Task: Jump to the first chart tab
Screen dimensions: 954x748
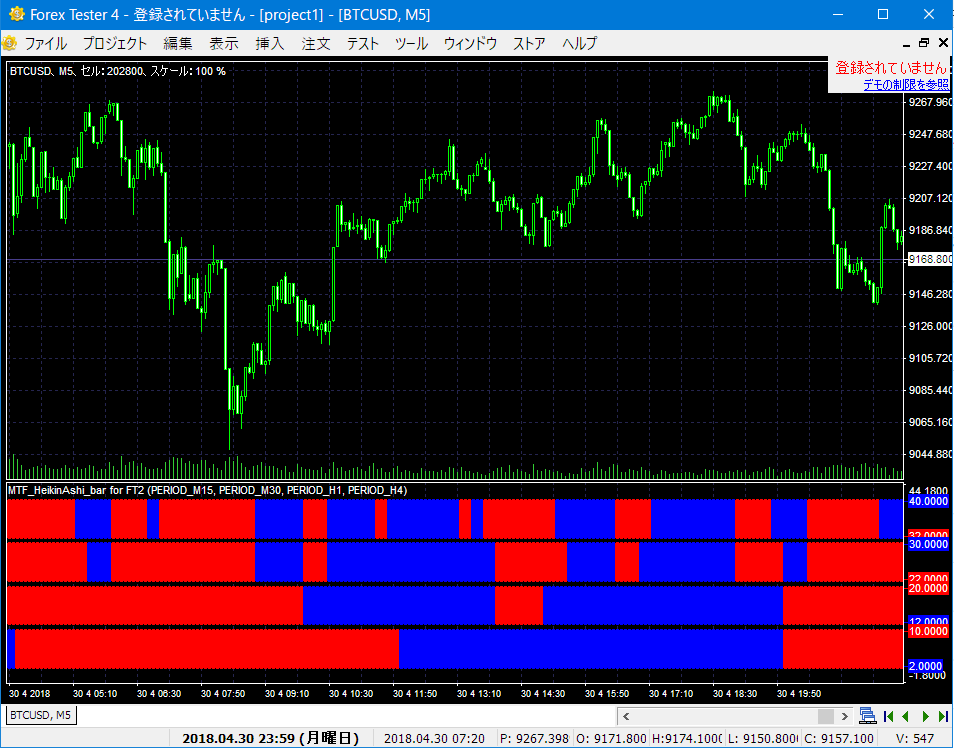Action: (x=889, y=716)
